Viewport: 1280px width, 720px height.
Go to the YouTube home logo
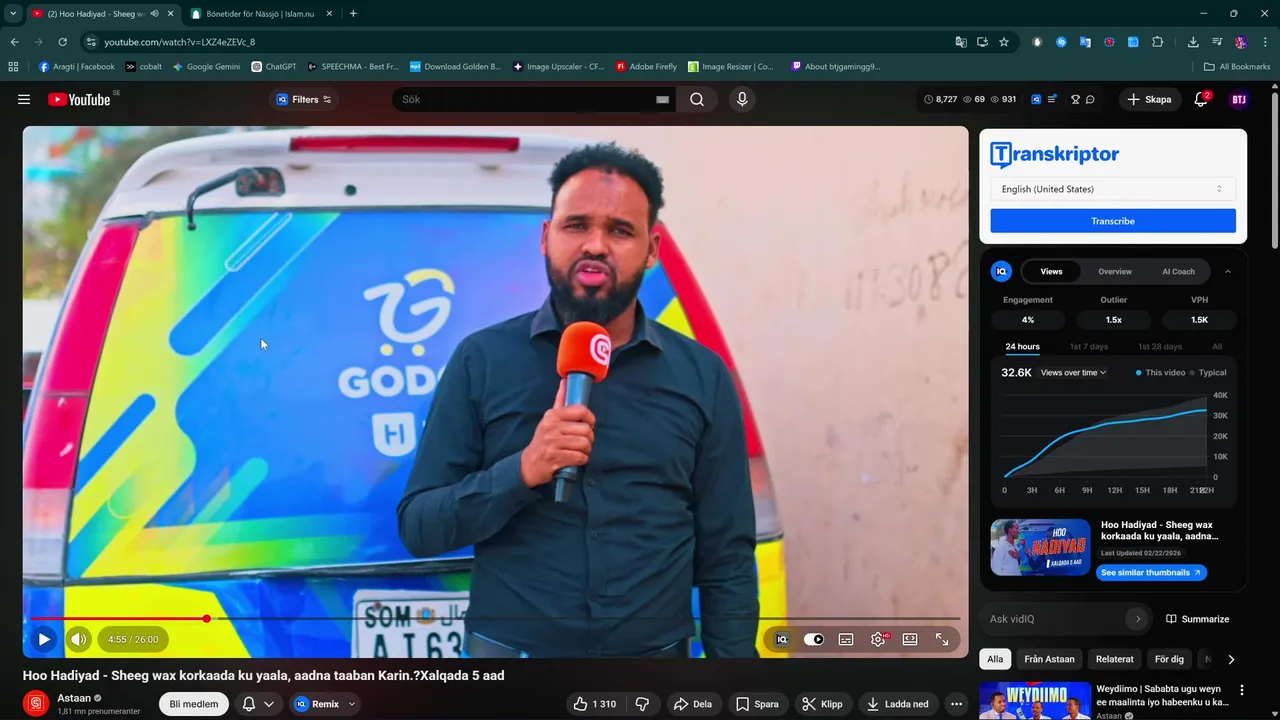[82, 99]
